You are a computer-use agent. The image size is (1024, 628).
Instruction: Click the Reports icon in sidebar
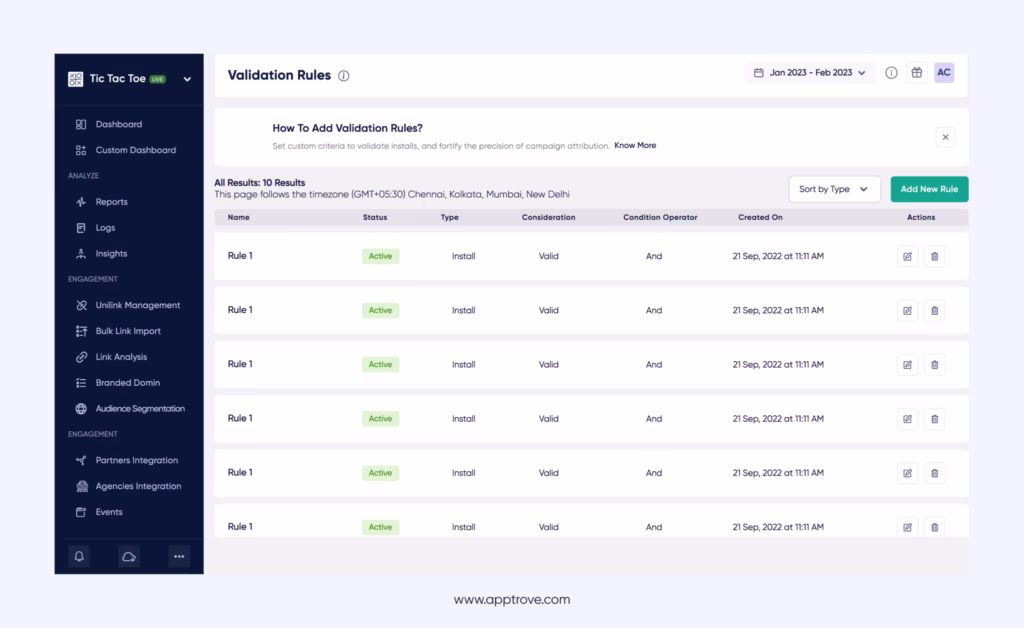(x=81, y=202)
